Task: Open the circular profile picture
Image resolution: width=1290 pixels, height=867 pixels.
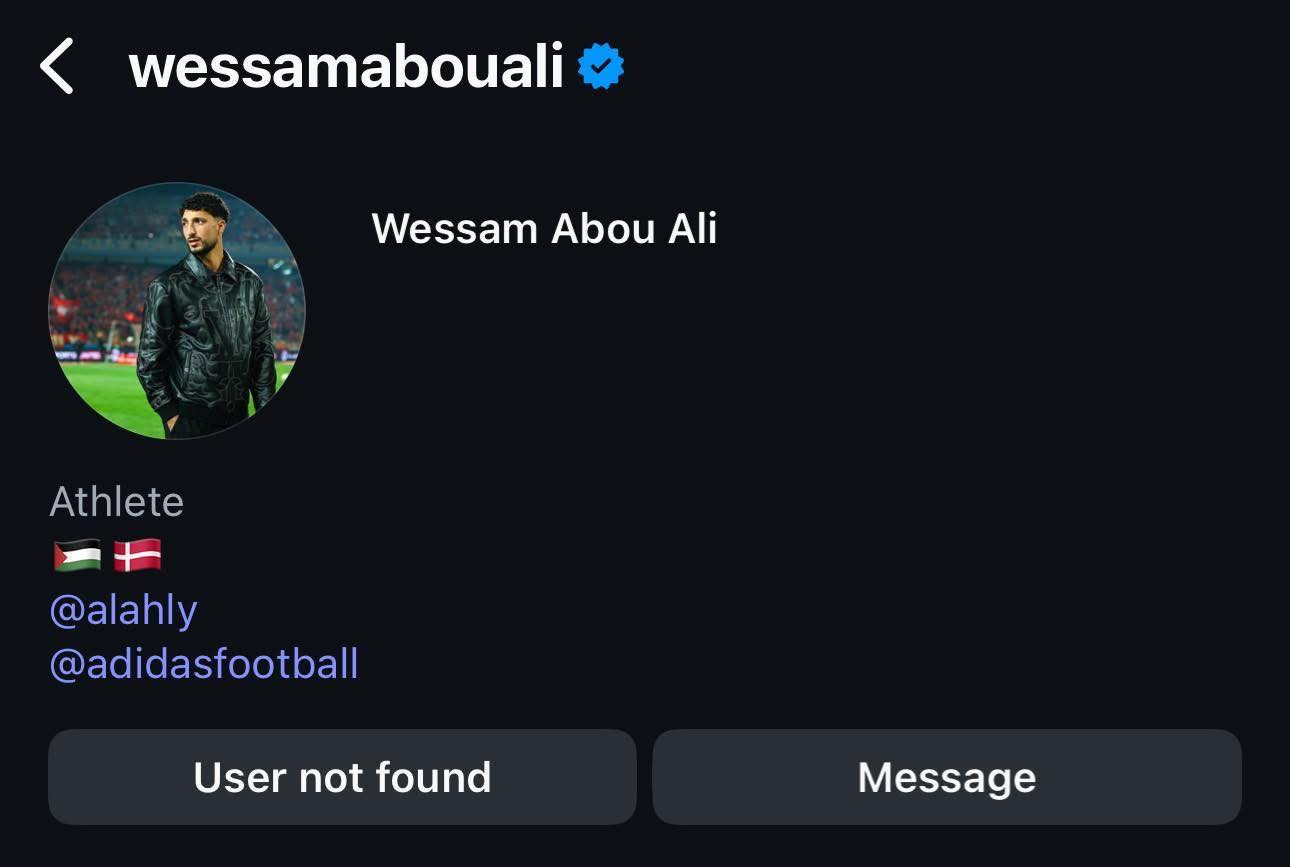Action: click(177, 310)
